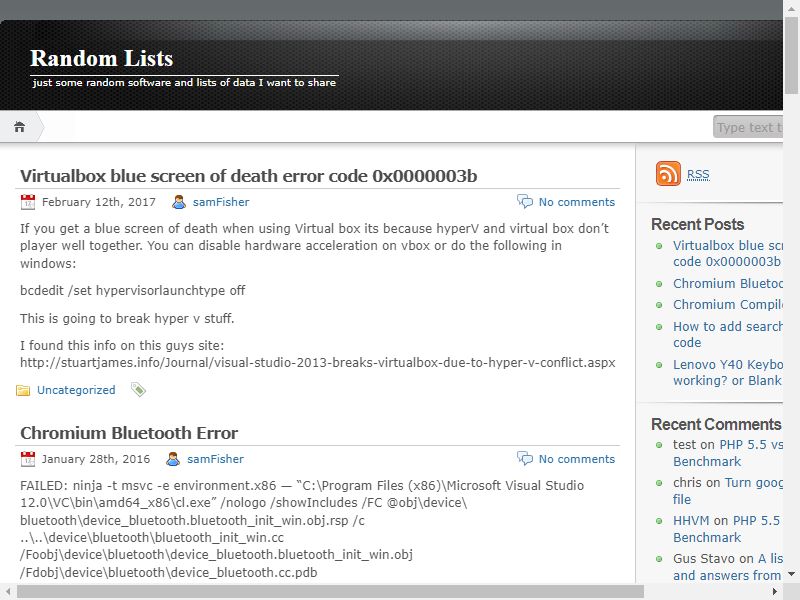Click the scroll down arrow of vertical scrollbar
This screenshot has width=800, height=600.
pos(791,574)
